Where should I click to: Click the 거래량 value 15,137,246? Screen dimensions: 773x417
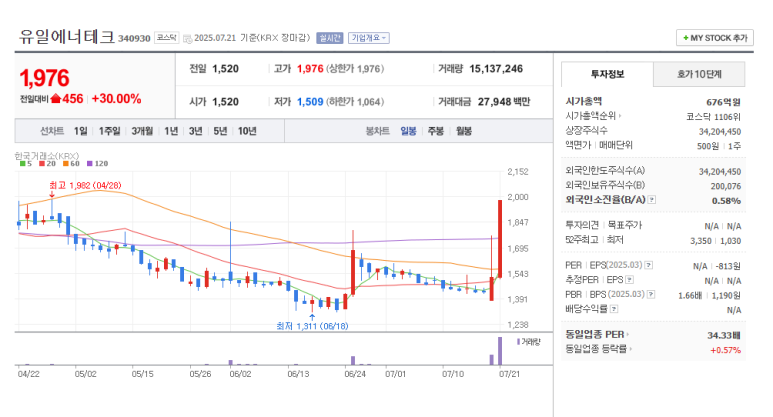496,69
